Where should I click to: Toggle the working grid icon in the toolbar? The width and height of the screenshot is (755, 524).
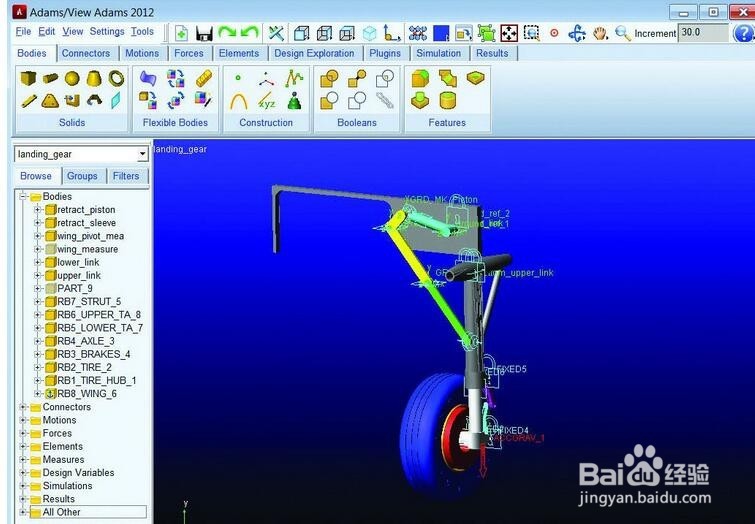click(417, 33)
